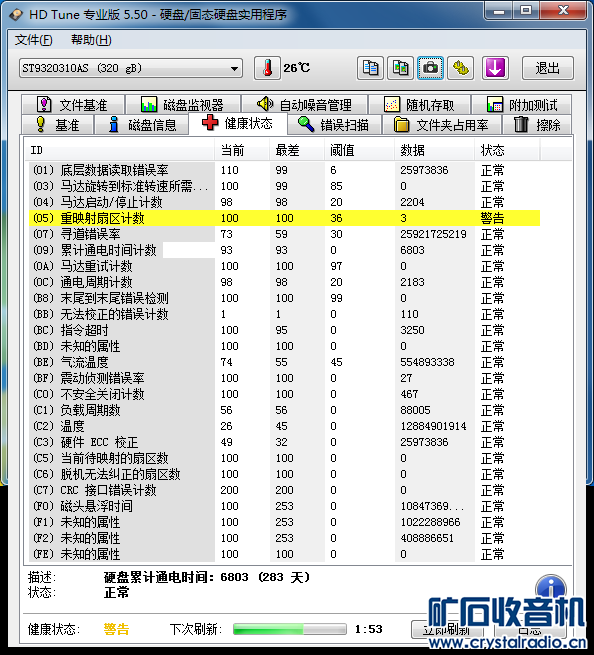Select row (01) 底层数据读取错误率

pyautogui.click(x=284, y=170)
